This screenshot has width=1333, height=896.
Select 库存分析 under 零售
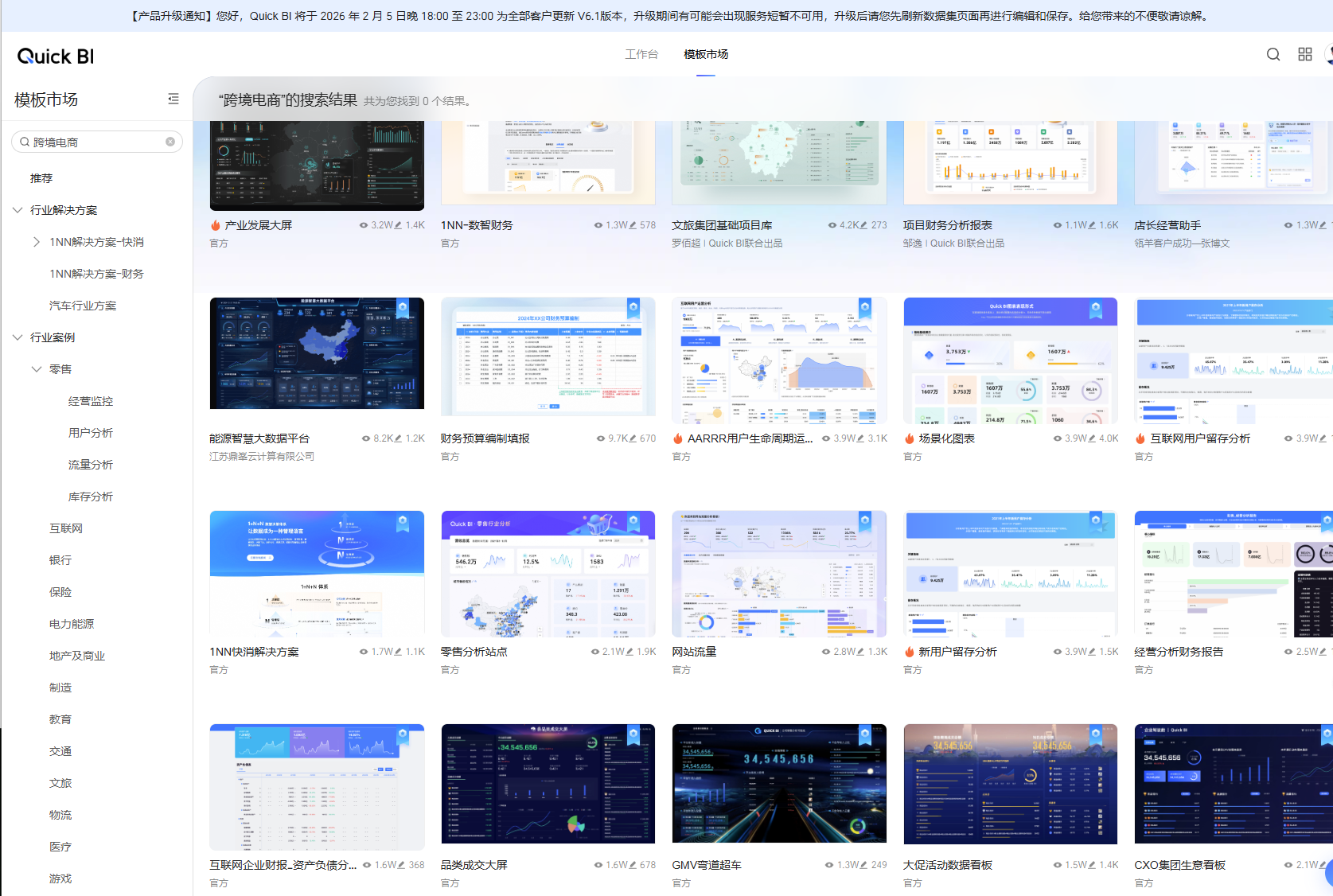point(91,497)
